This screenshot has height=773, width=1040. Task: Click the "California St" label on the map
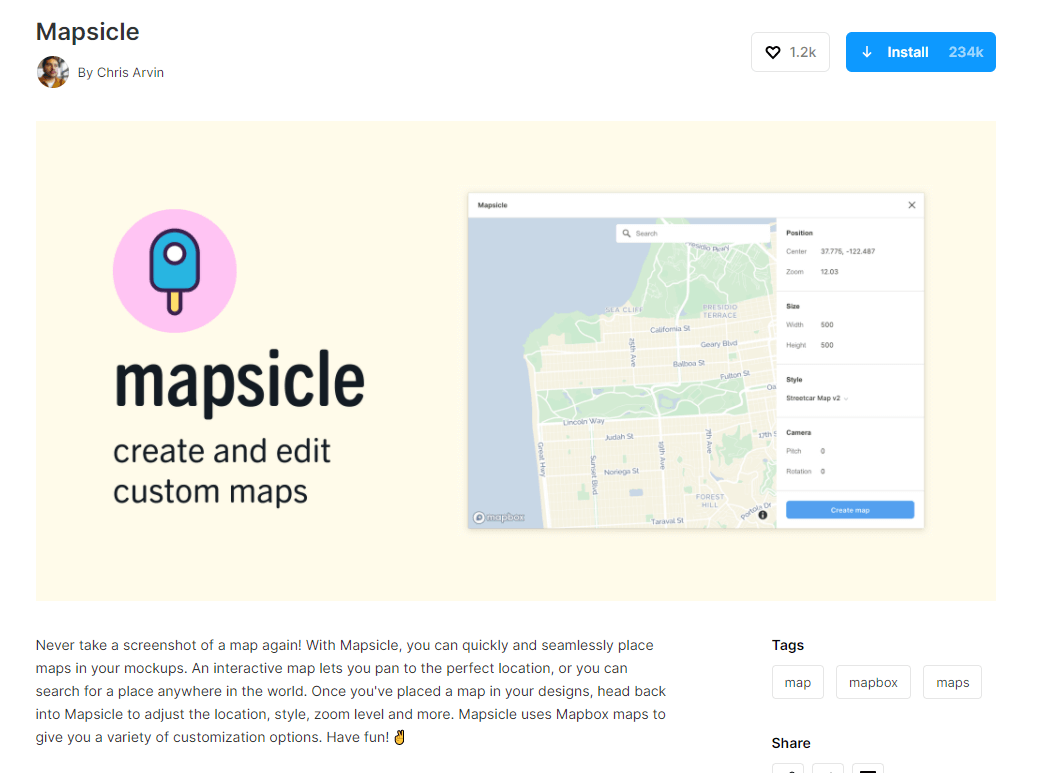[x=670, y=329]
